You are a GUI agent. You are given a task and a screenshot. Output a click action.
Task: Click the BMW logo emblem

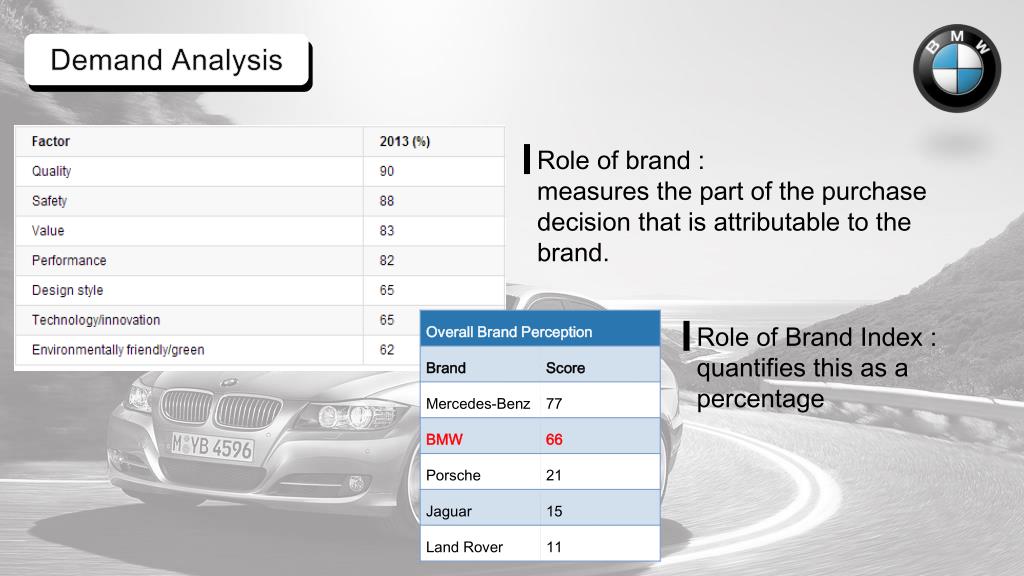point(957,68)
